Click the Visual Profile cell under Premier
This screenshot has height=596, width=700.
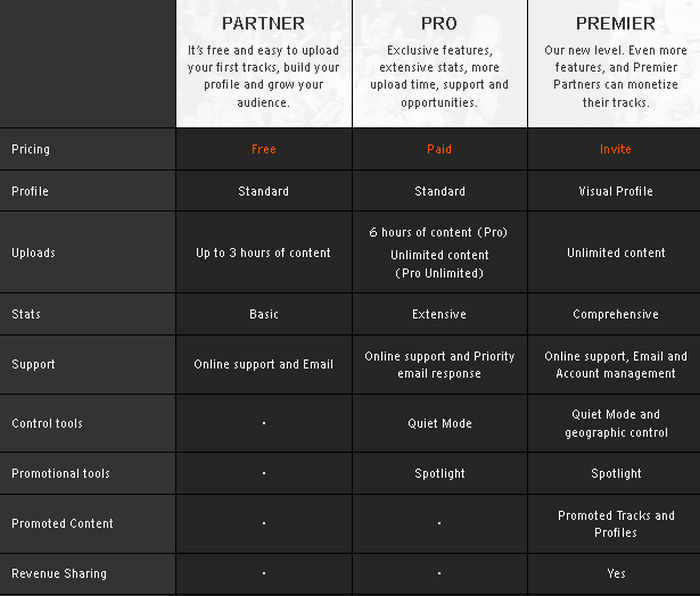[x=616, y=191]
